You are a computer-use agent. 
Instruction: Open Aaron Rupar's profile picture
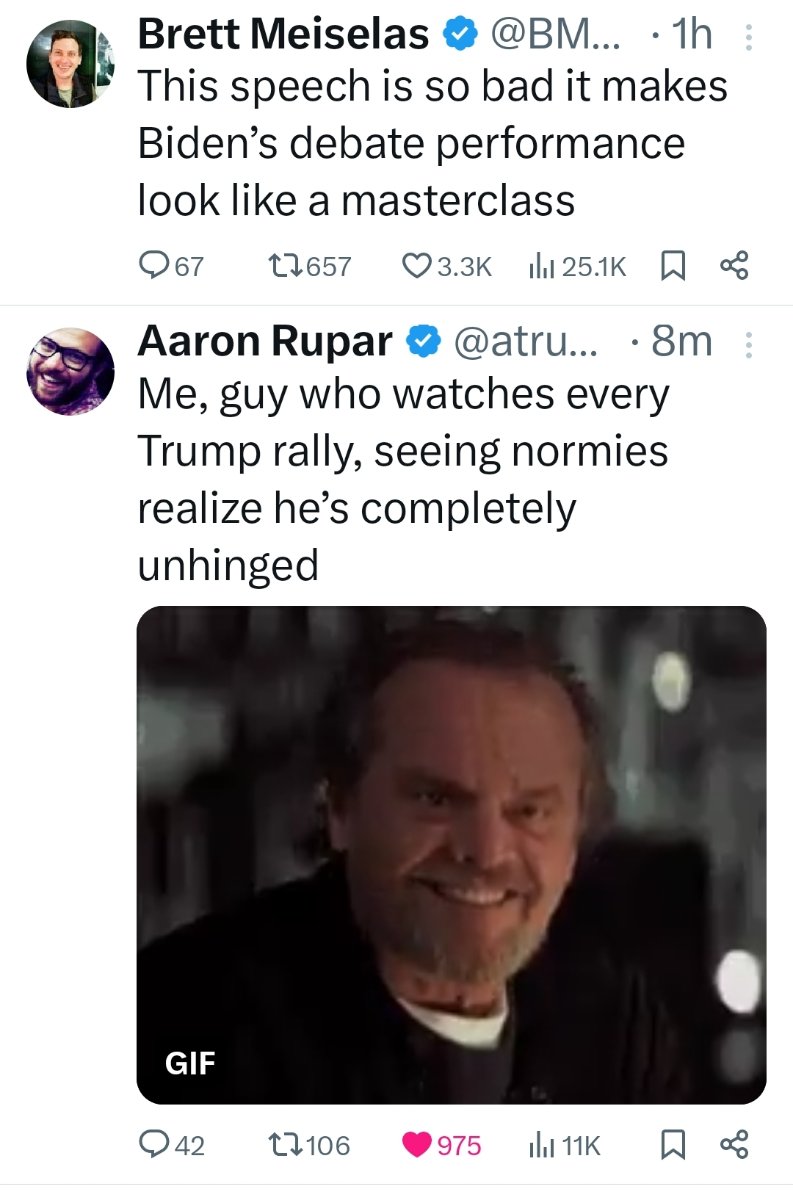point(69,370)
